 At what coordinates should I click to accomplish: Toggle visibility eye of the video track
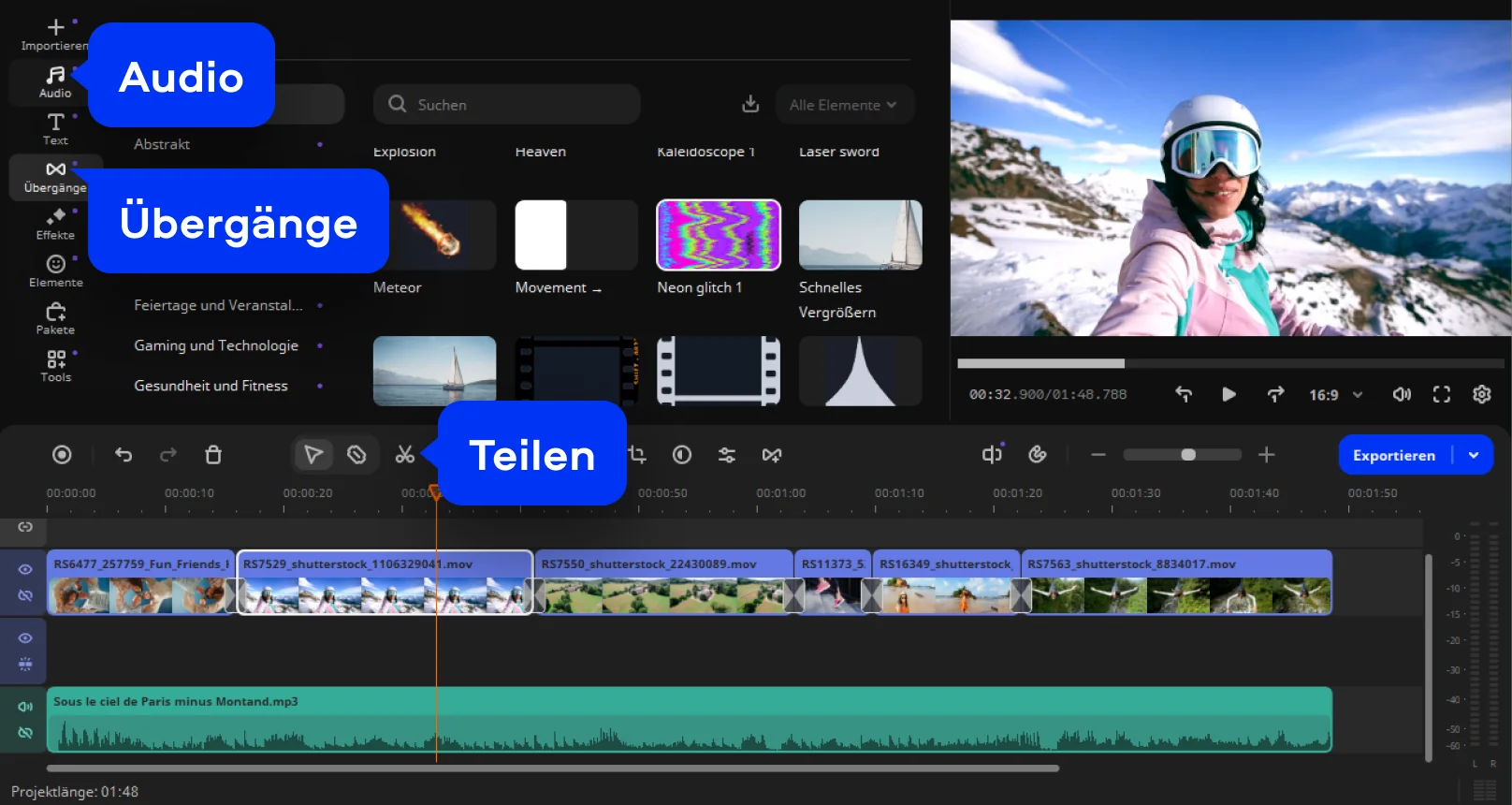point(25,569)
